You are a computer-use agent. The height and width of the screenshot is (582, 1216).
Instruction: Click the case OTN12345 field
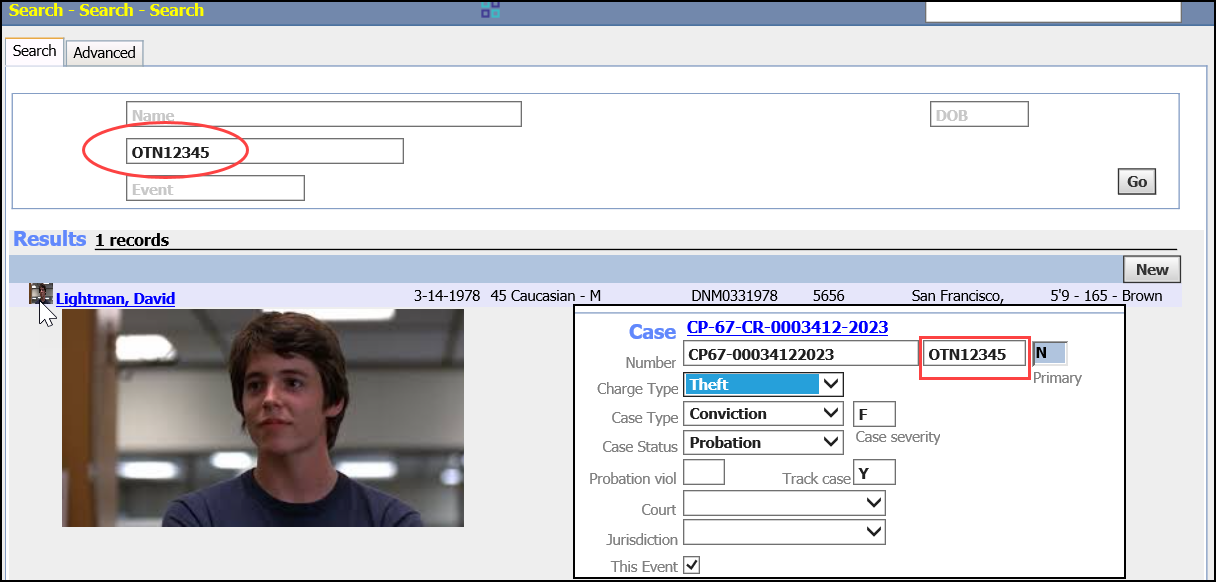[974, 354]
